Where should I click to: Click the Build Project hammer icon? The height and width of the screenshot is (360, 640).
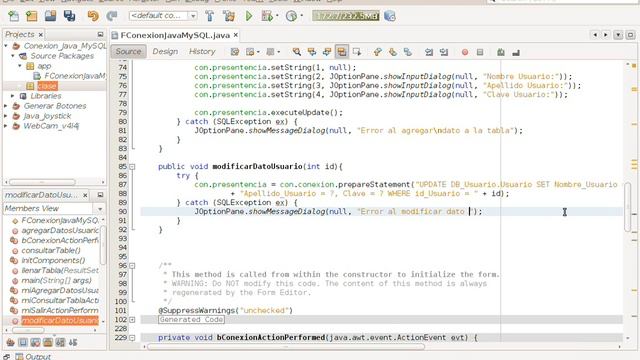tap(210, 16)
